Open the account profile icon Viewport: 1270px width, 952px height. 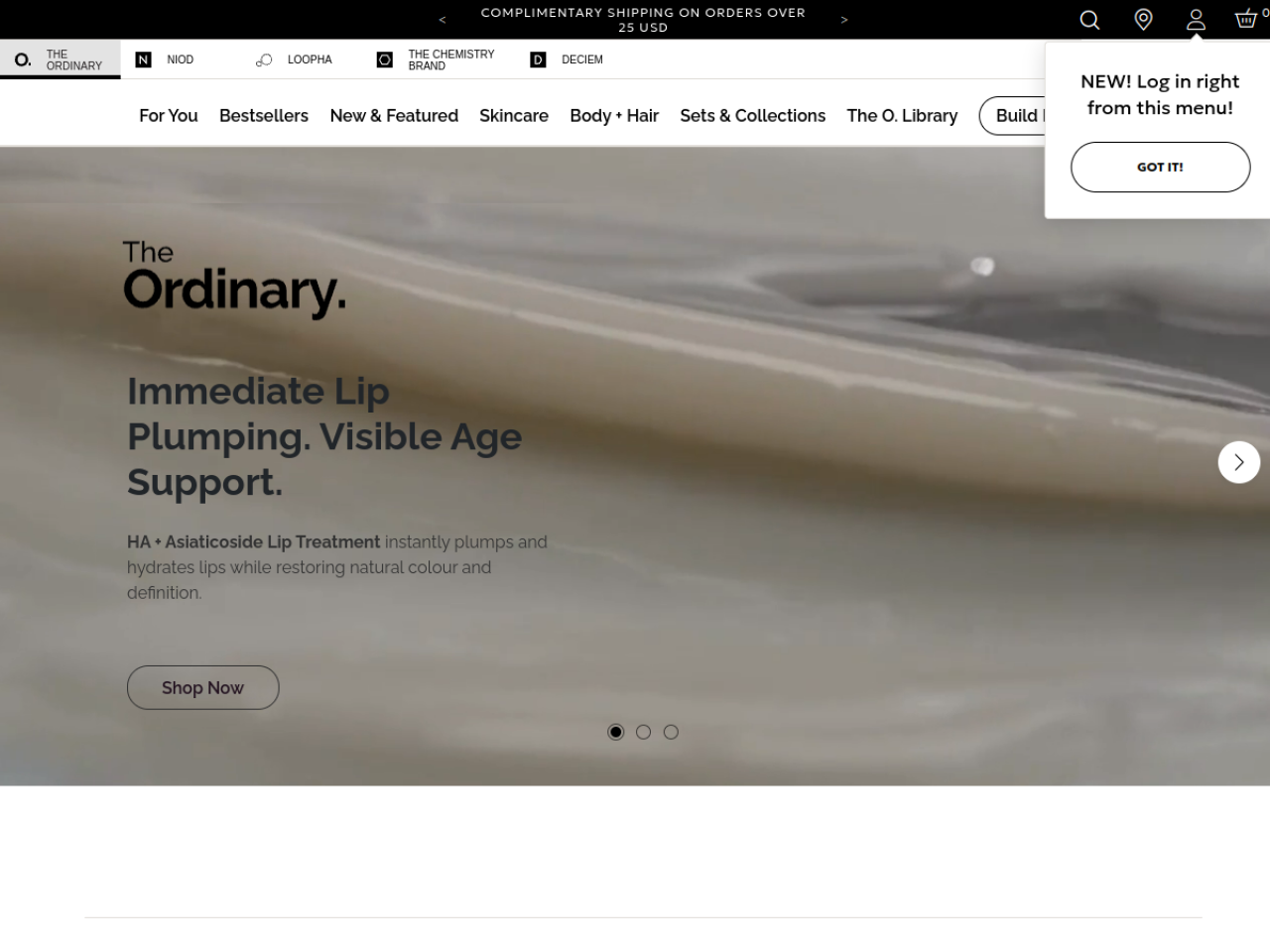[1196, 20]
